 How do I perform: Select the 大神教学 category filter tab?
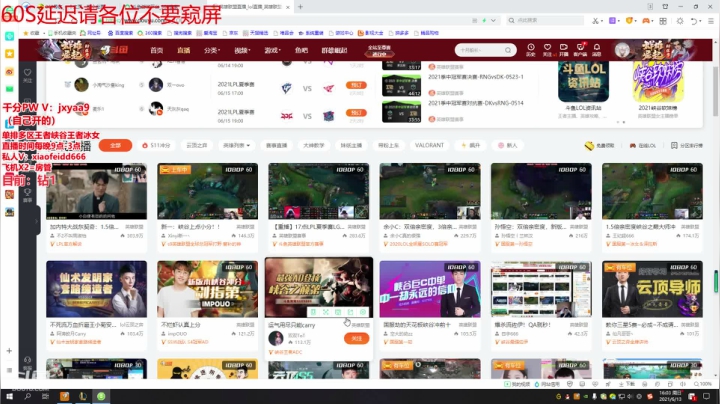point(314,146)
